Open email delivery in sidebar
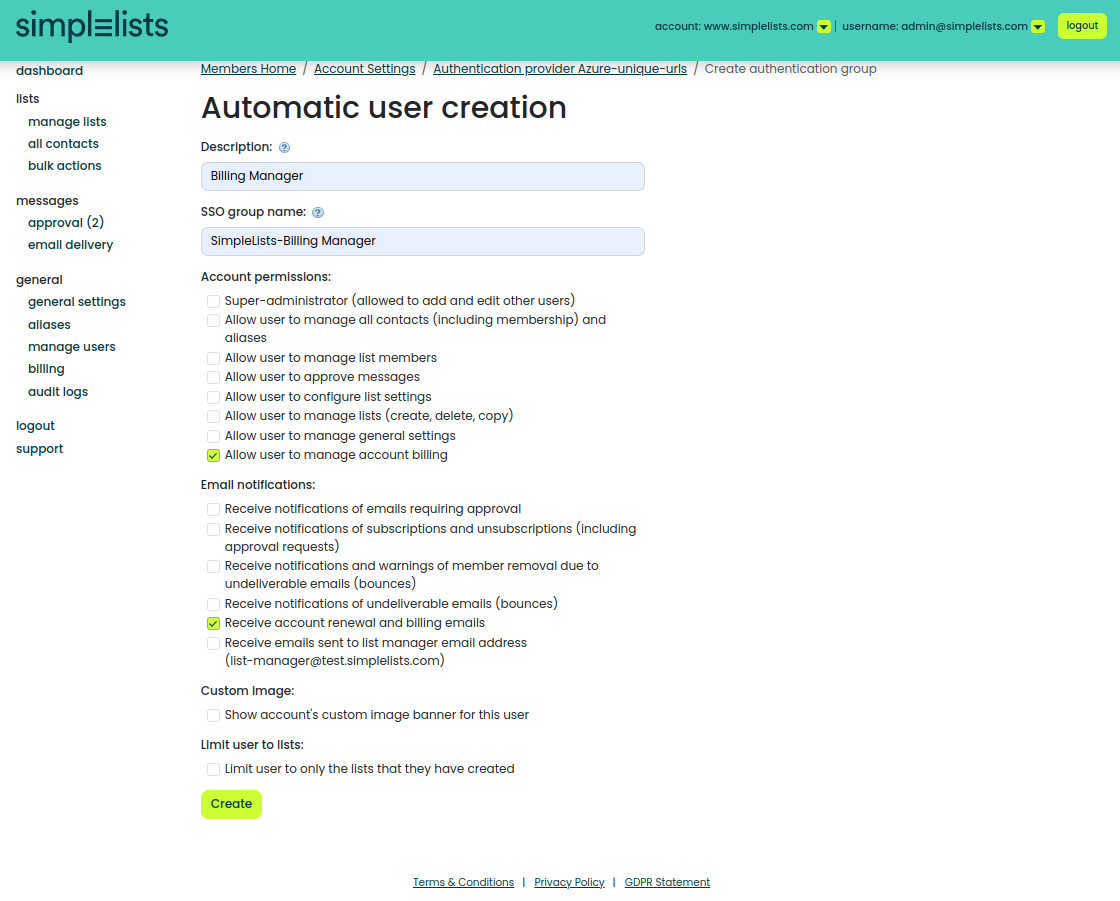This screenshot has height=901, width=1120. tap(71, 245)
